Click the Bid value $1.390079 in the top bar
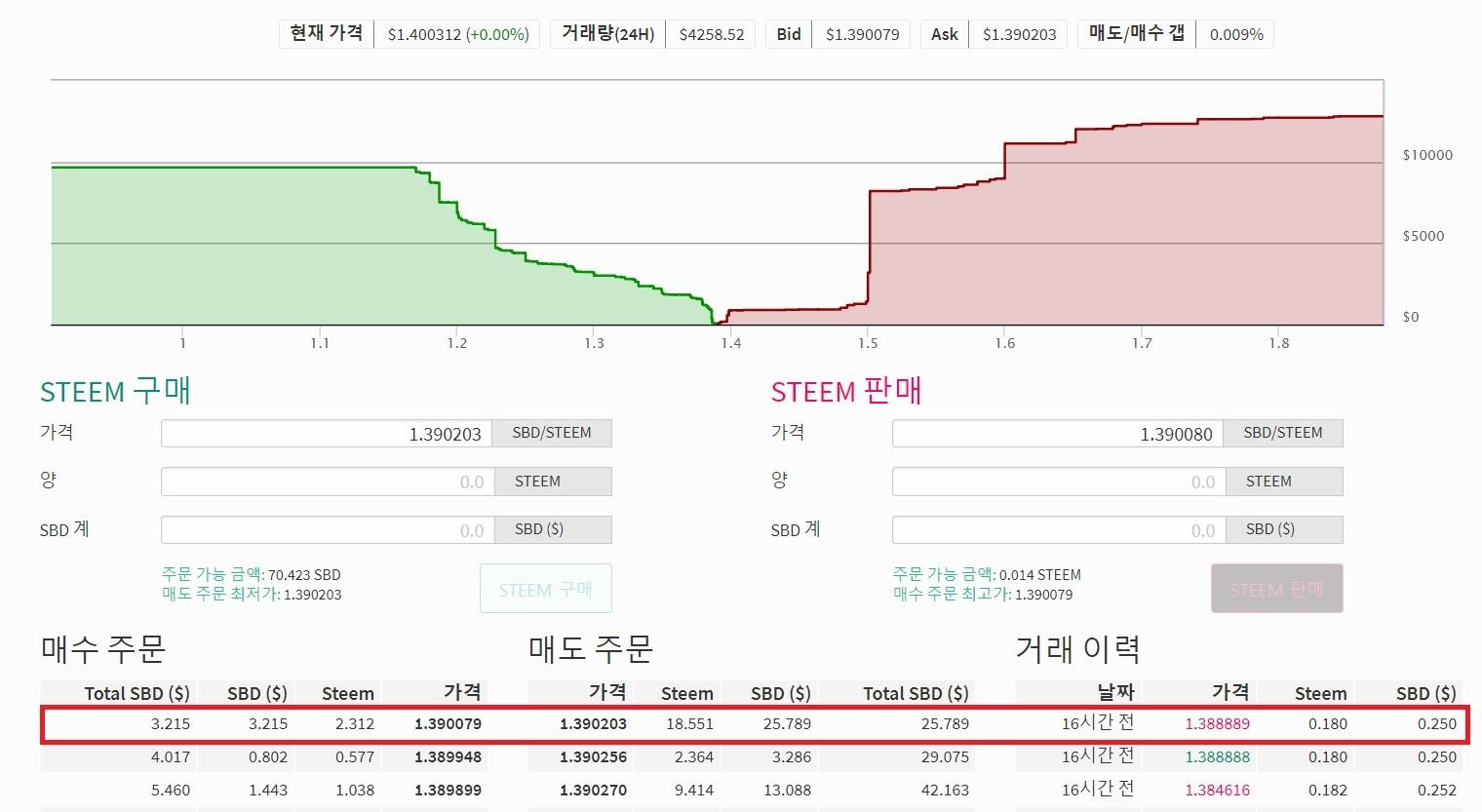 [863, 34]
